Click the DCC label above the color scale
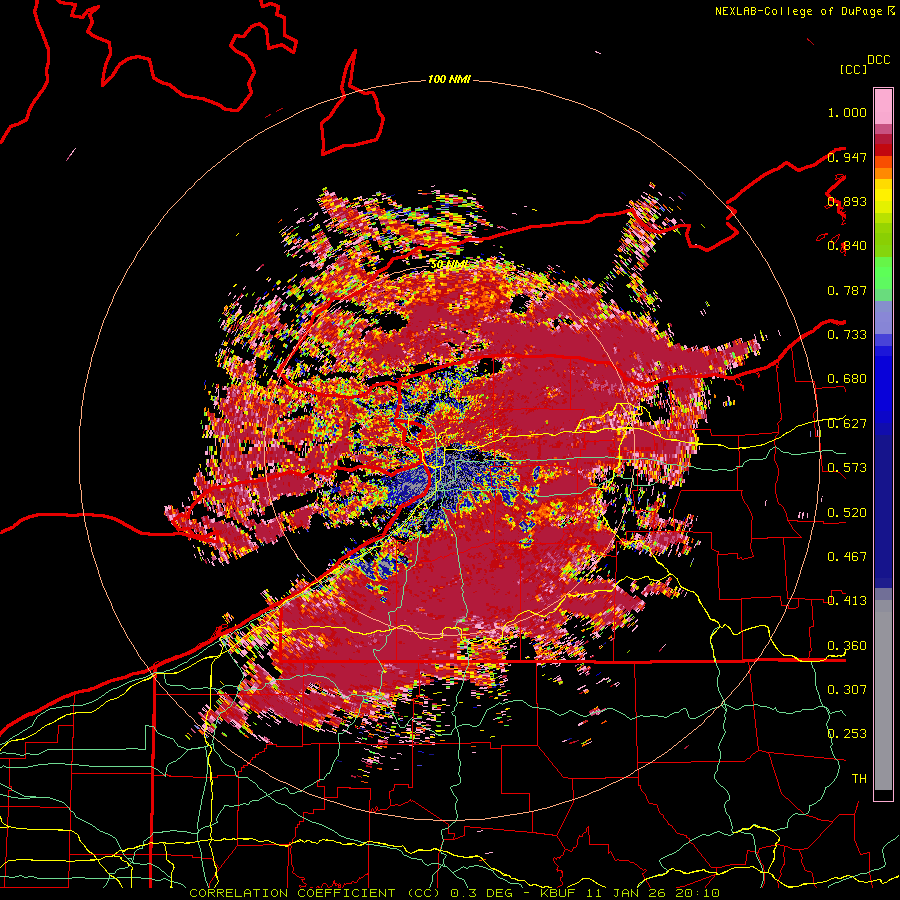Viewport: 900px width, 900px height. [878, 60]
